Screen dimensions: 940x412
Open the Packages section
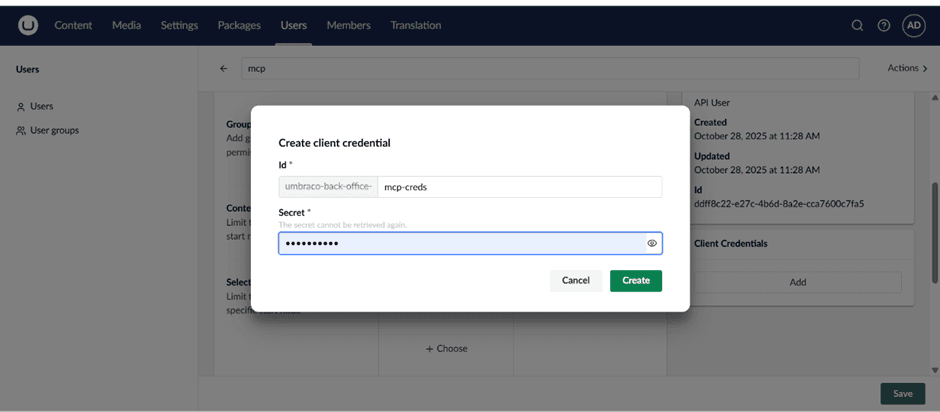coord(239,25)
